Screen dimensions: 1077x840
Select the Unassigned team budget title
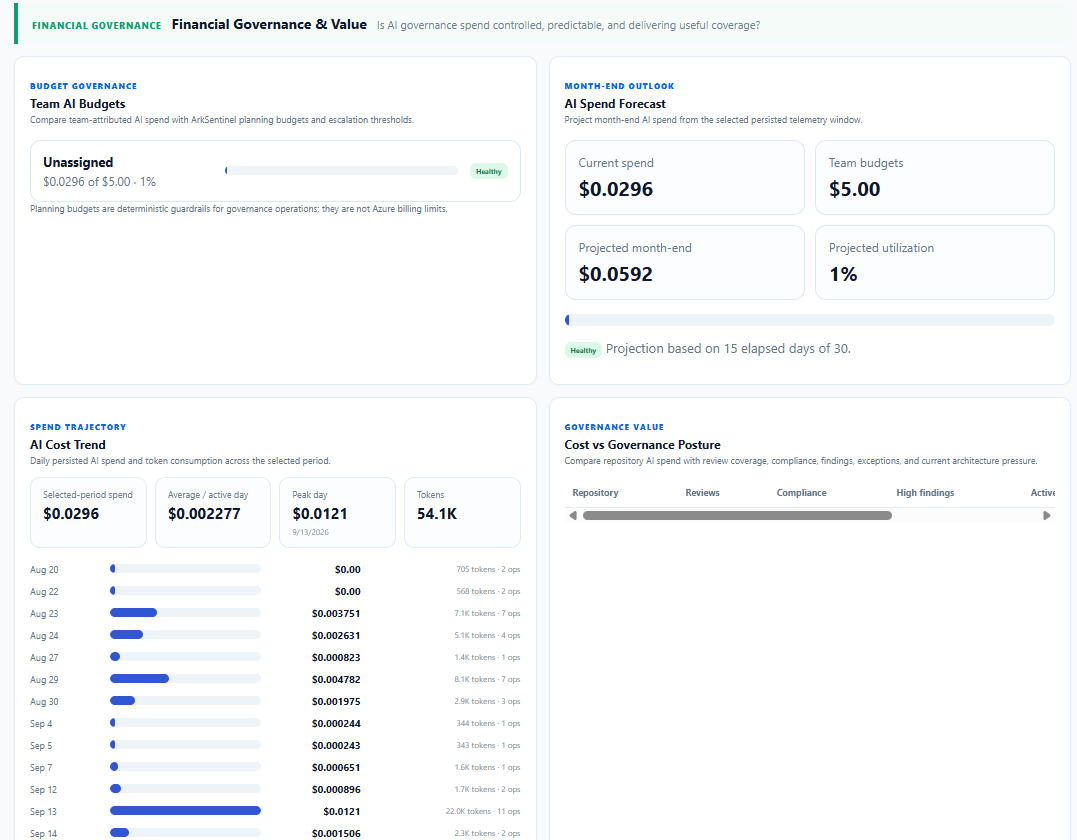[x=78, y=162]
